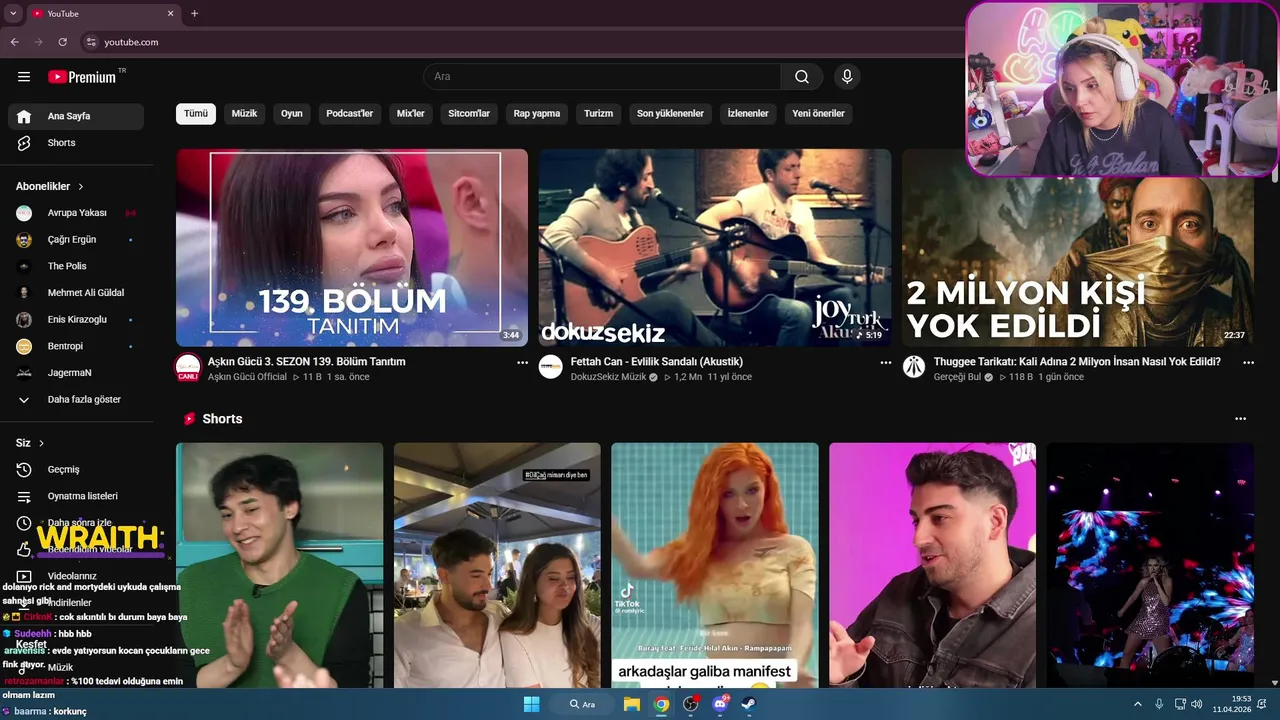Click the Ana Sayfa home icon
1280x720 pixels.
point(24,116)
